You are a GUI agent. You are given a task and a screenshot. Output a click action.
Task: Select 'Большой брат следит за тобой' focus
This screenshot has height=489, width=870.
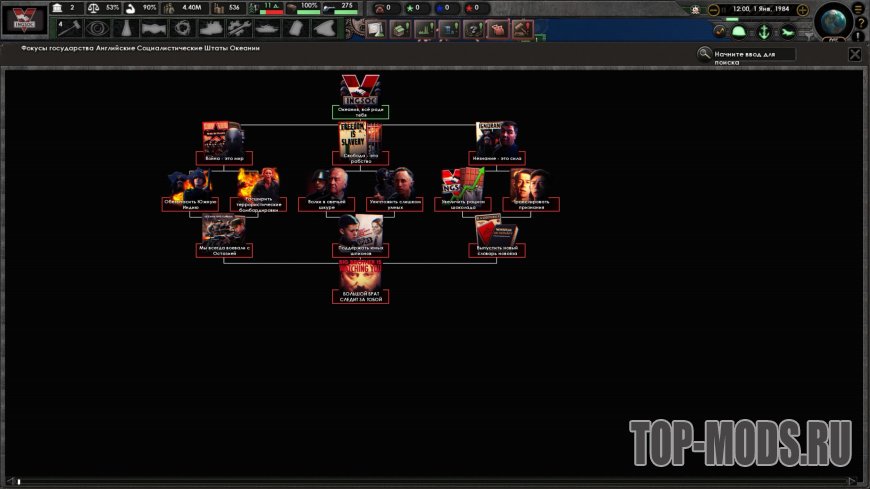pyautogui.click(x=360, y=296)
